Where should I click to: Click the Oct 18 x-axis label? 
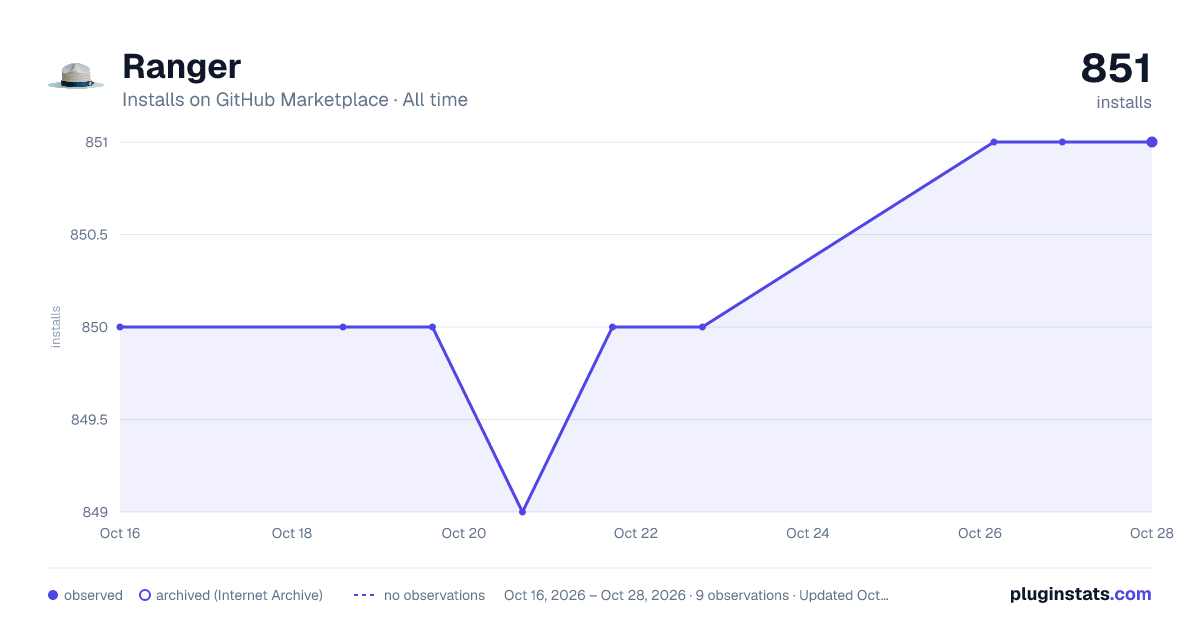pos(292,533)
